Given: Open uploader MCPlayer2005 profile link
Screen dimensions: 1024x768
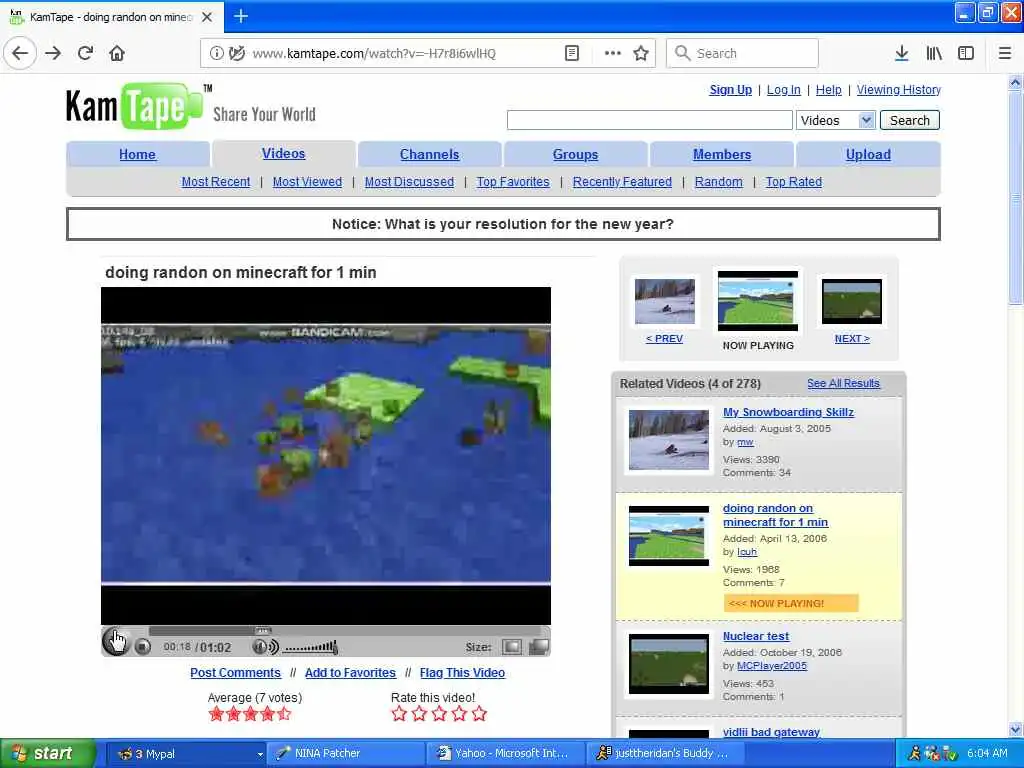Looking at the screenshot, I should 771,665.
